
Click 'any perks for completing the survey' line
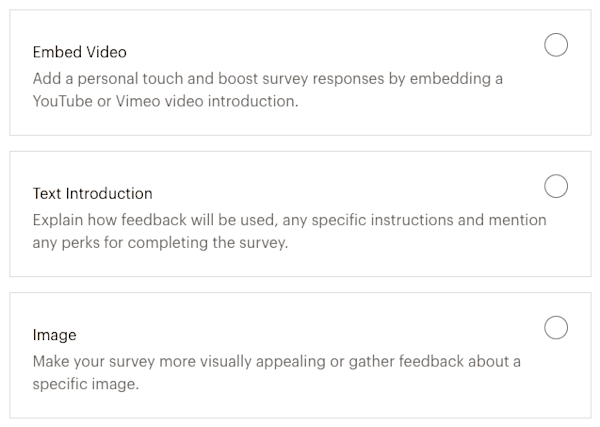(x=160, y=243)
